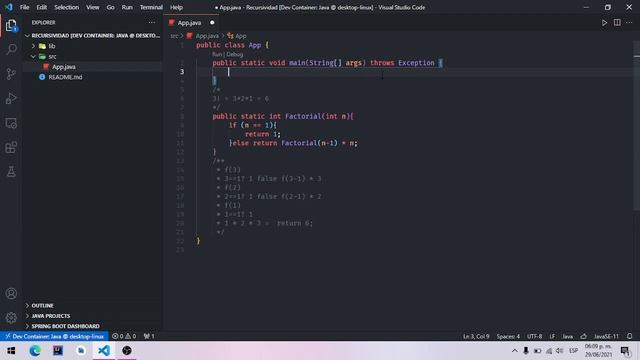This screenshot has width=640, height=360.
Task: Open Microsoft Edge from taskbar
Action: 35,351
